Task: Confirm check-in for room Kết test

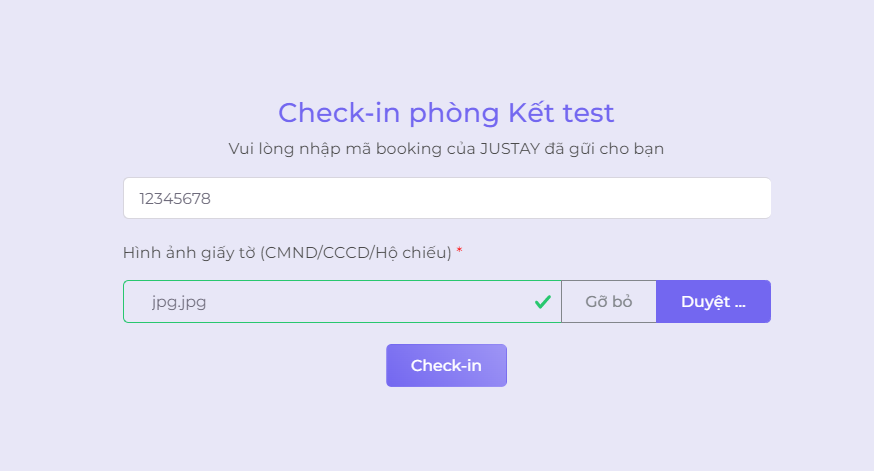Action: click(446, 365)
